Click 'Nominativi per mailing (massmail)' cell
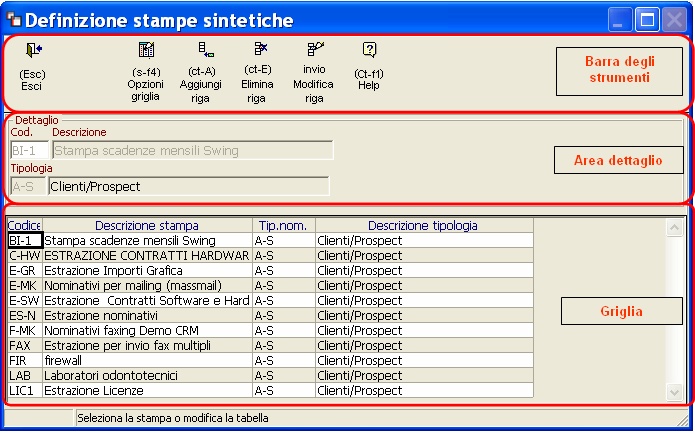Image resolution: width=695 pixels, height=433 pixels. 147,286
